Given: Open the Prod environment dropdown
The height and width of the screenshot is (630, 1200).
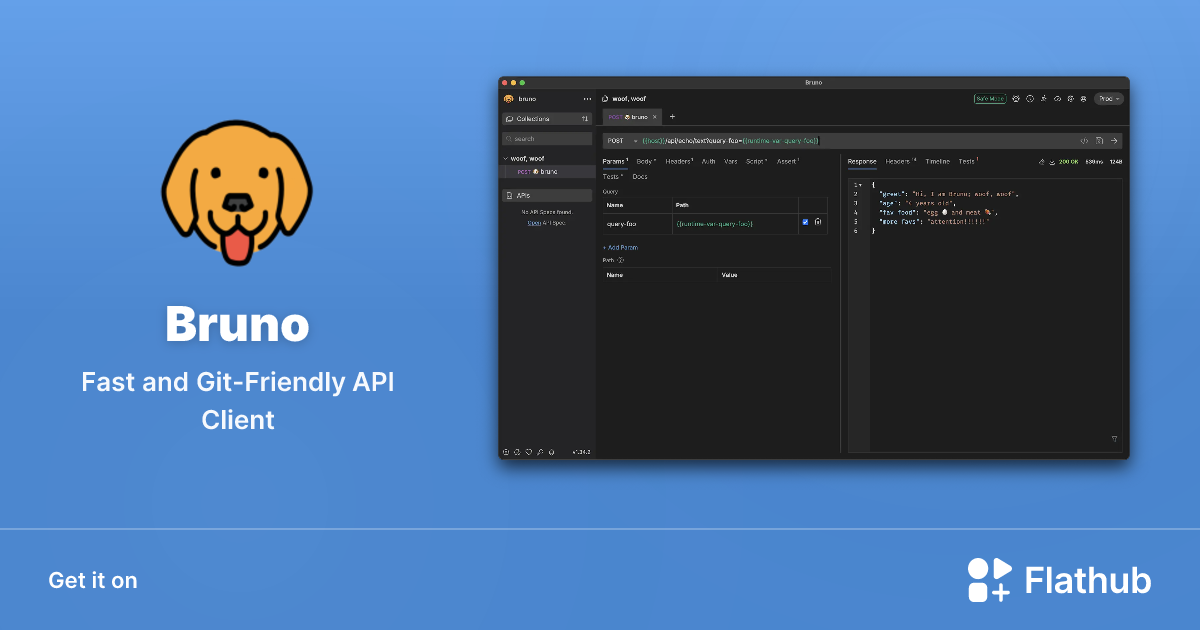Looking at the screenshot, I should (x=1108, y=98).
